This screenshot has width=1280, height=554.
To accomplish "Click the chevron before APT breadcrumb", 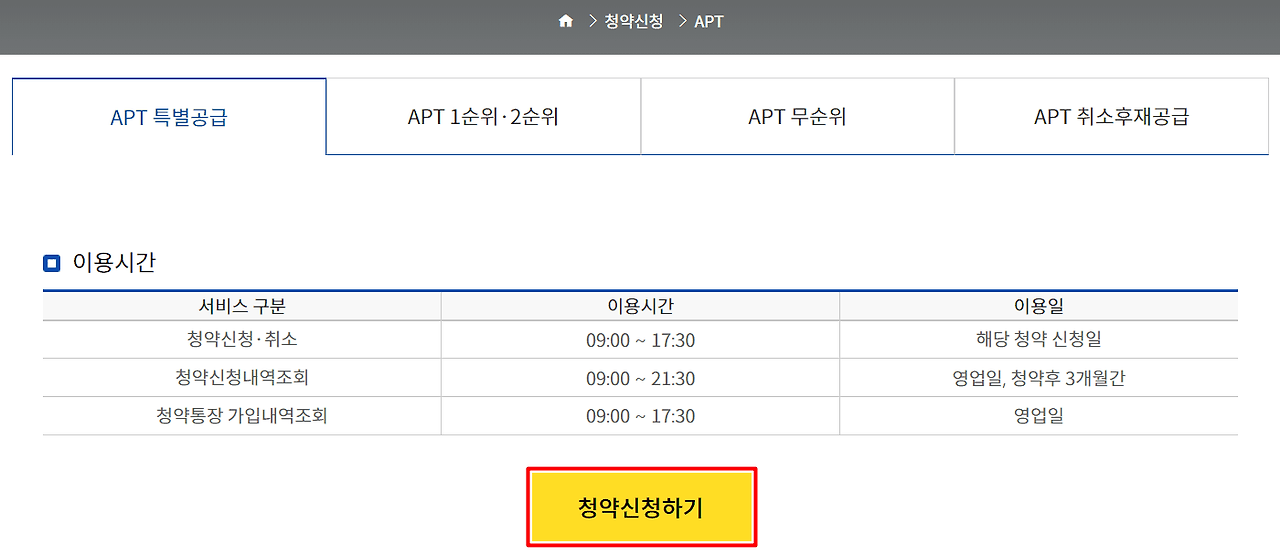I will pyautogui.click(x=682, y=21).
